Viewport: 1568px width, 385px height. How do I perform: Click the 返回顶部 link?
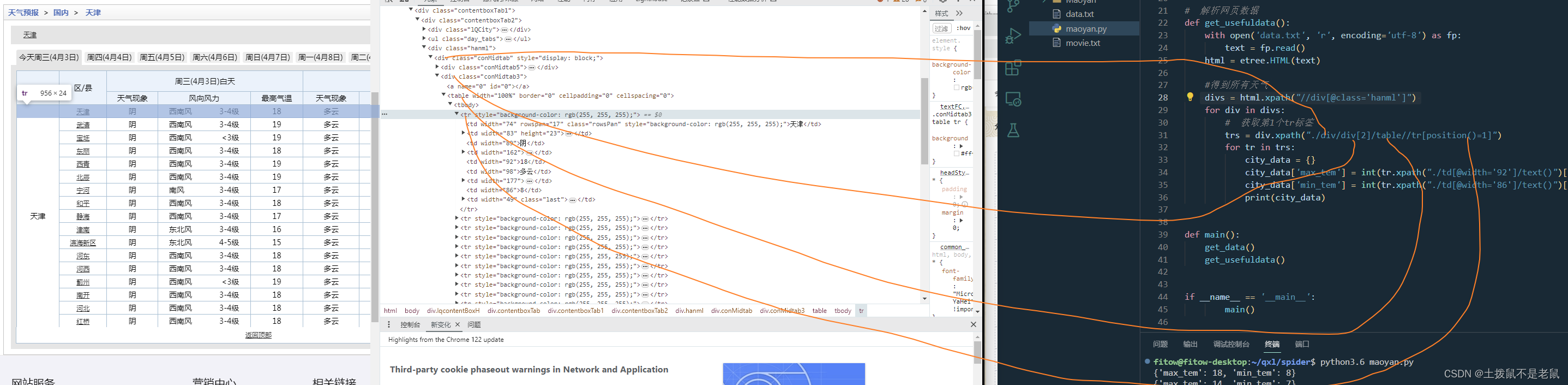(x=258, y=335)
